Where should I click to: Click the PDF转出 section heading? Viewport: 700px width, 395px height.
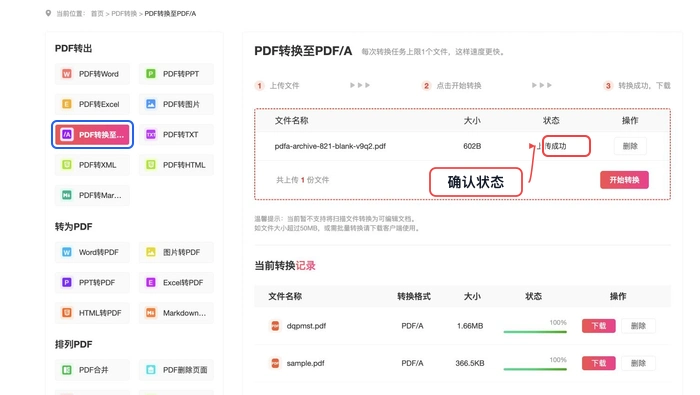point(73,48)
